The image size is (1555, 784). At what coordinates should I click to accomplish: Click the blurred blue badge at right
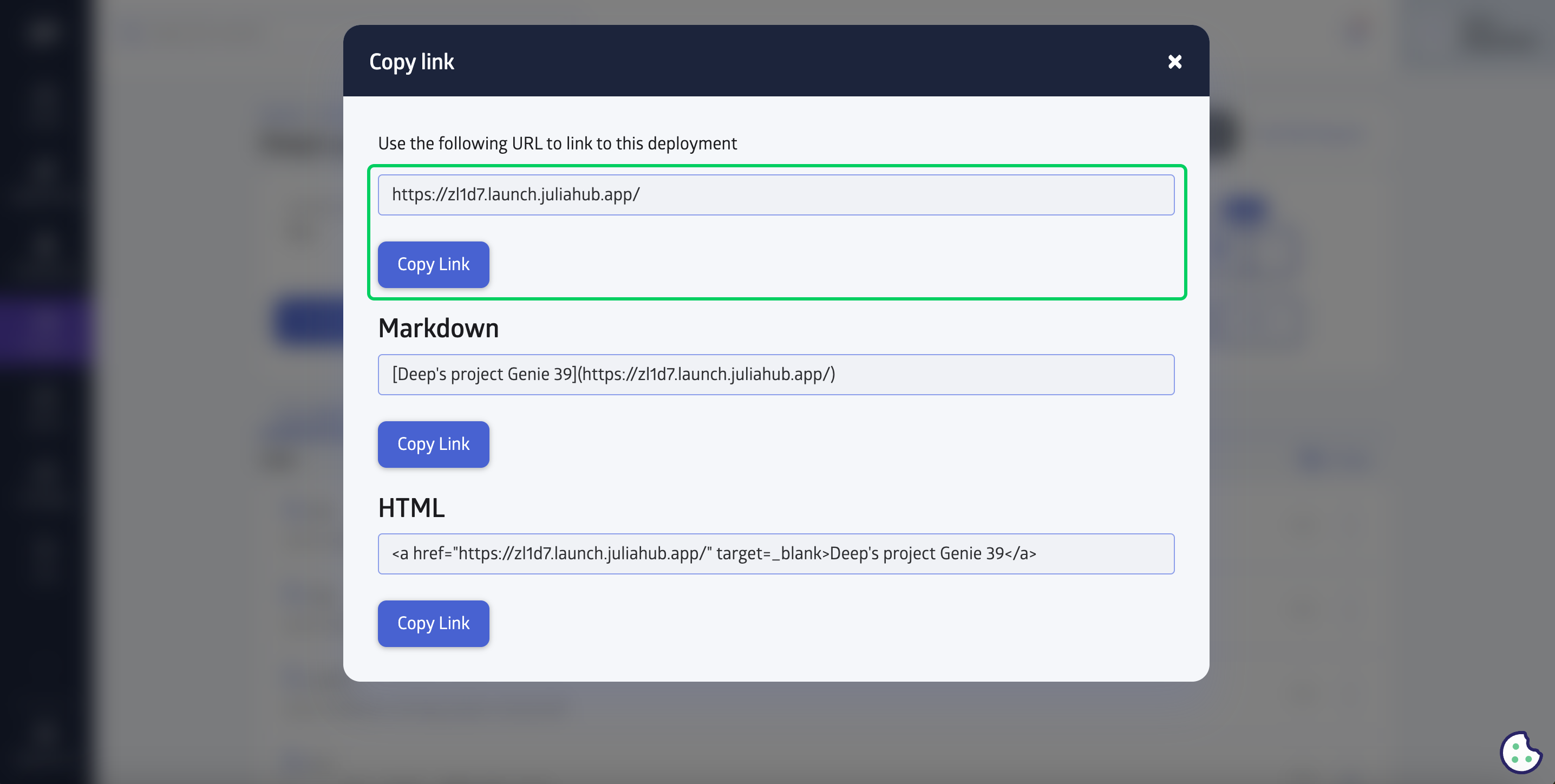coord(1245,210)
